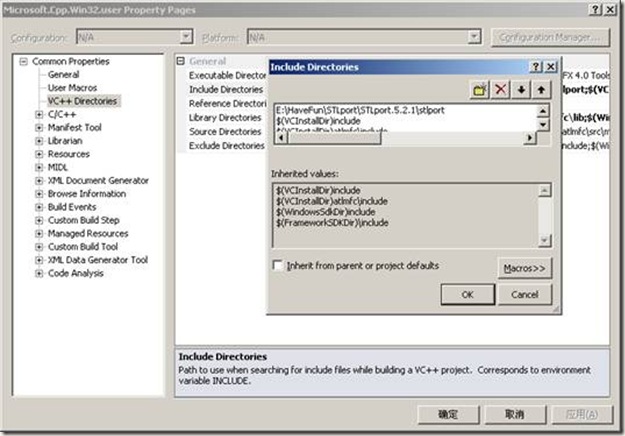Click the Property Pages help question mark

coord(595,10)
